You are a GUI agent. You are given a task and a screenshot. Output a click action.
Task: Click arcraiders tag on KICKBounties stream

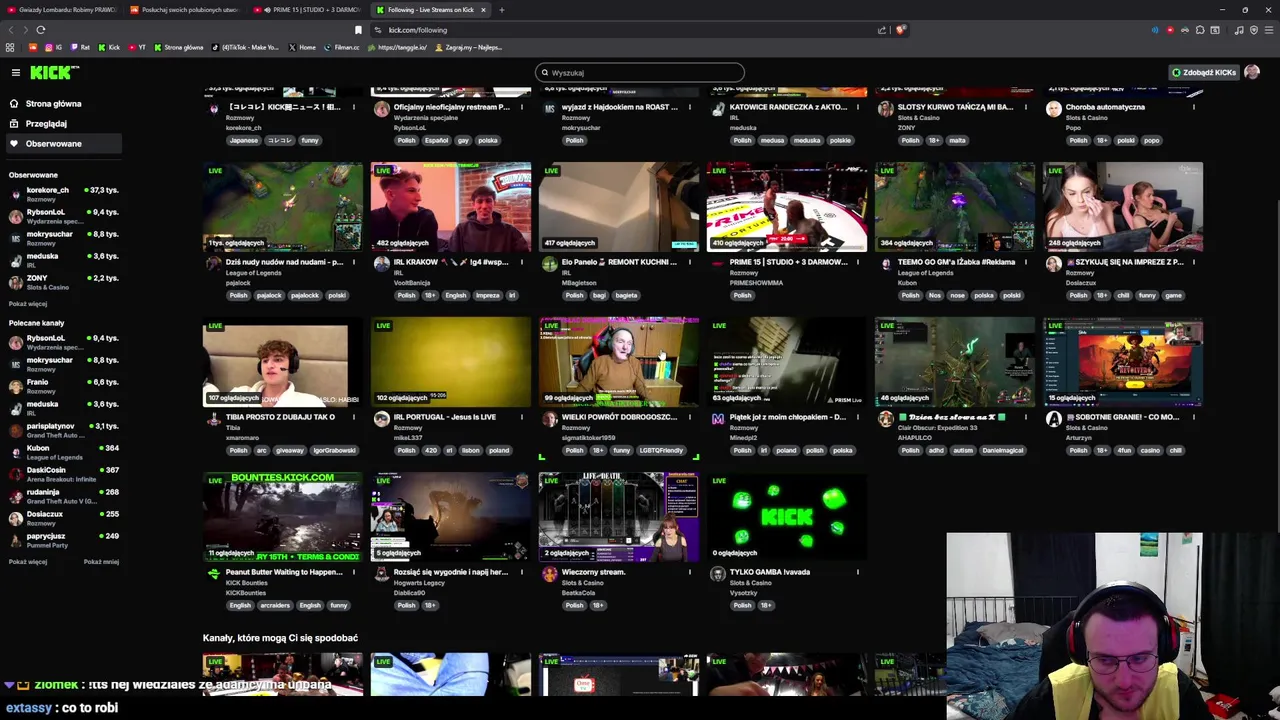275,605
